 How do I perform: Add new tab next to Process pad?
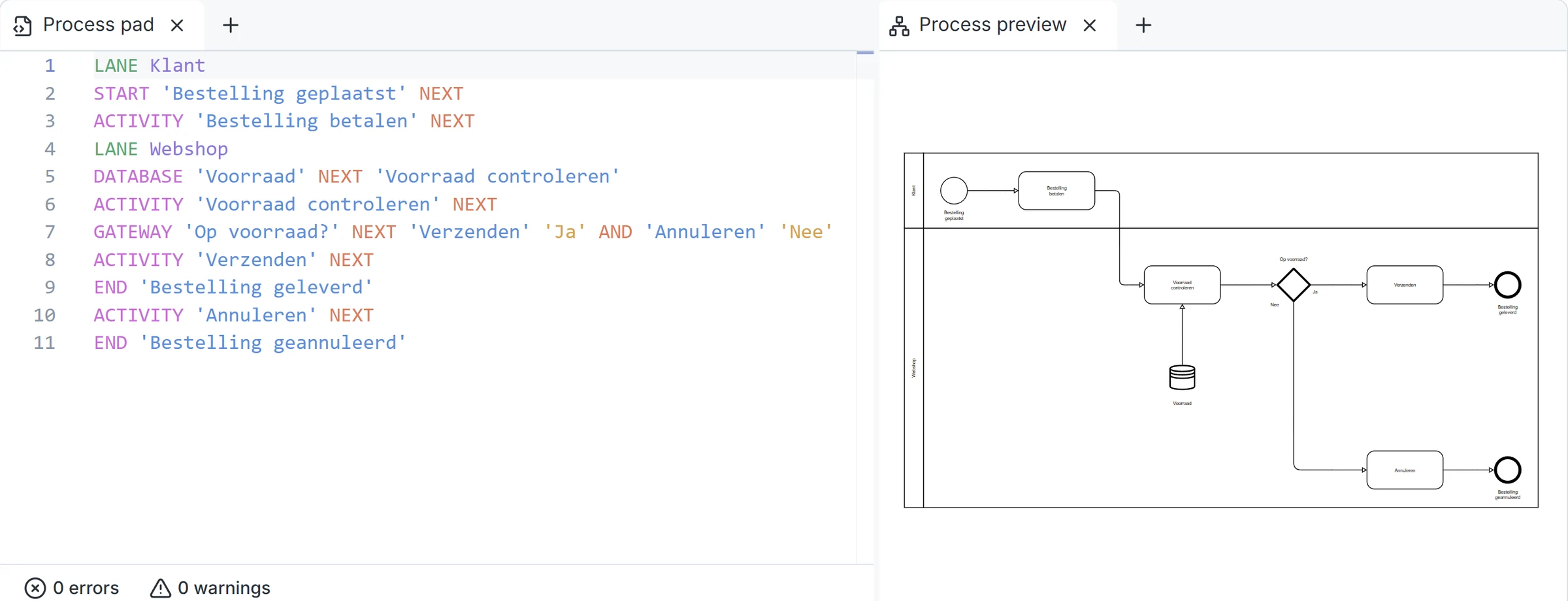(x=231, y=25)
